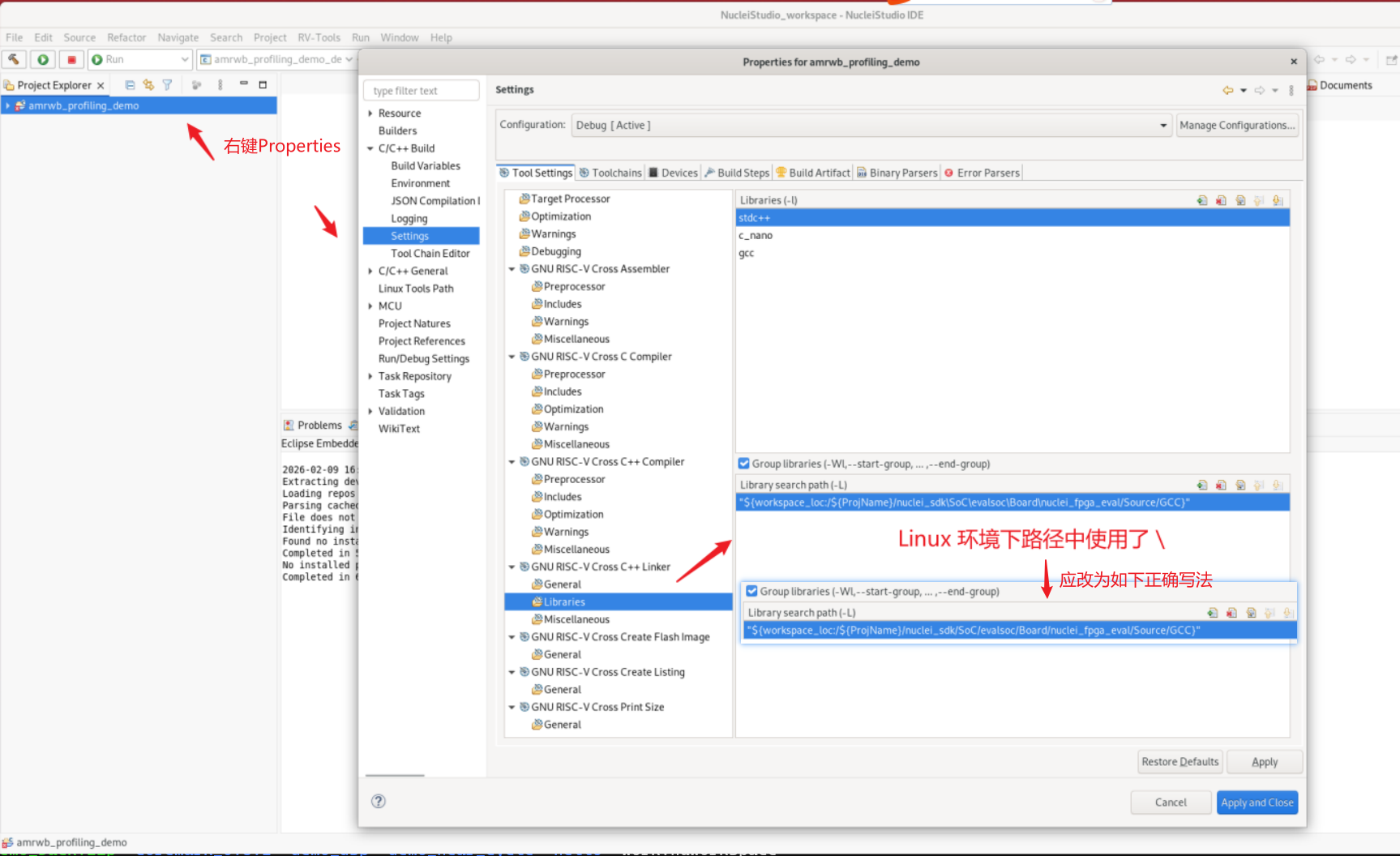Click the type filter text field
The image size is (1400, 856).
pyautogui.click(x=422, y=91)
